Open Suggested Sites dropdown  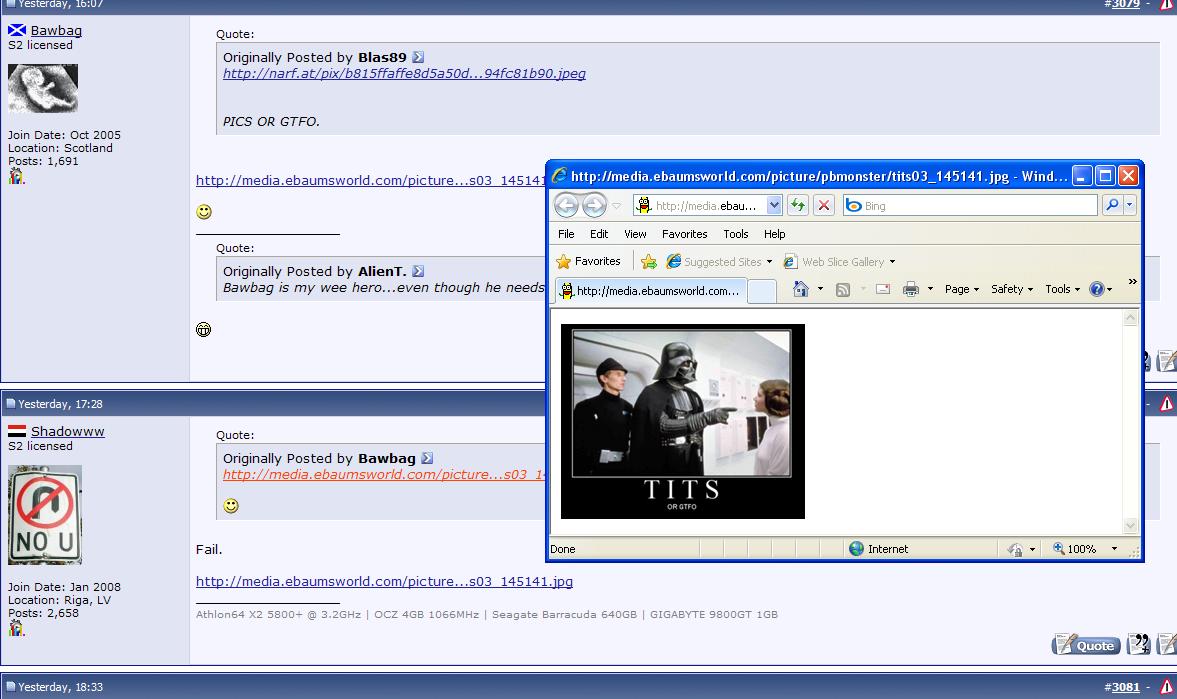(x=719, y=261)
